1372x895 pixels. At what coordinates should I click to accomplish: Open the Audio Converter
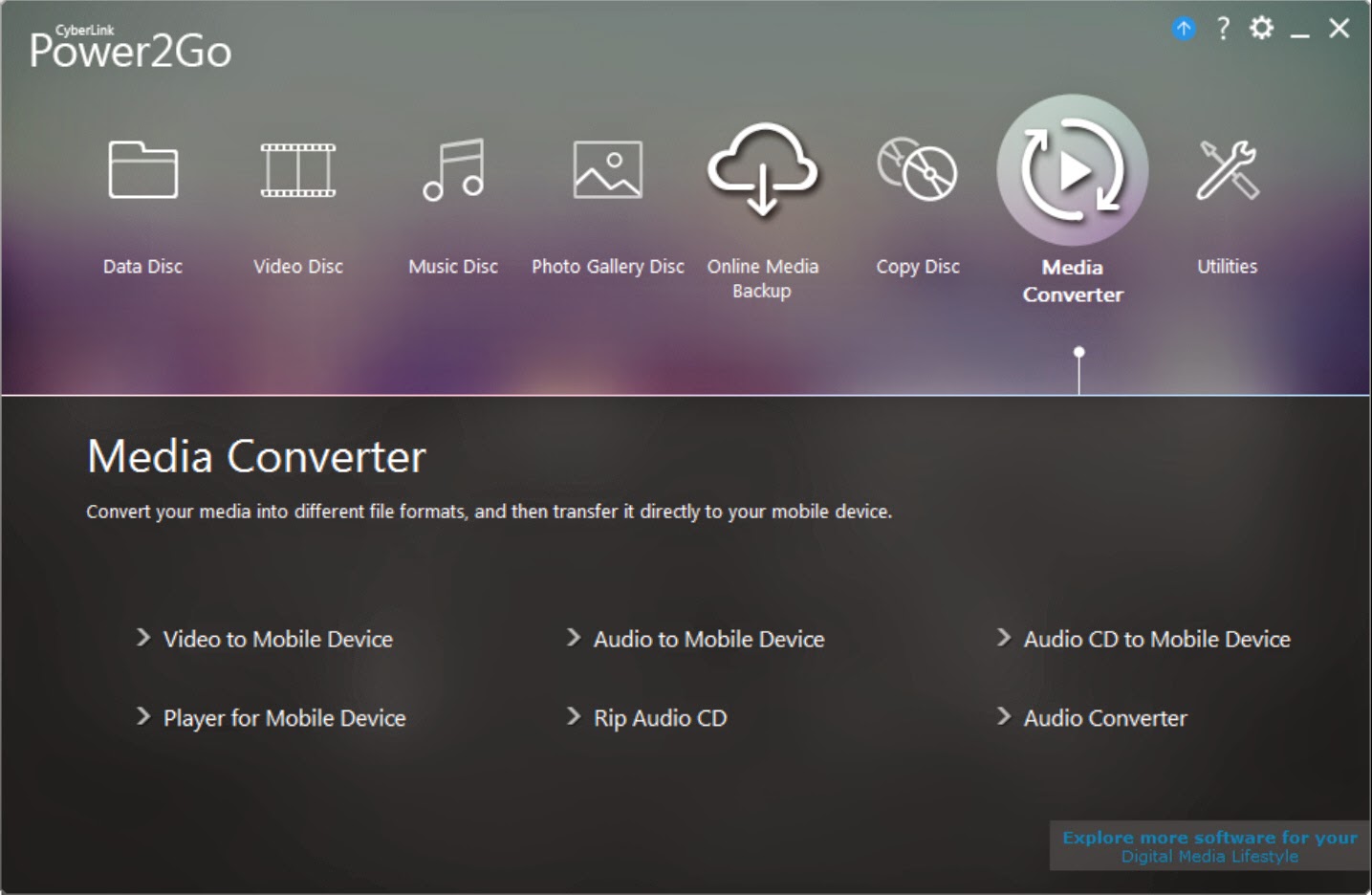tap(1105, 718)
